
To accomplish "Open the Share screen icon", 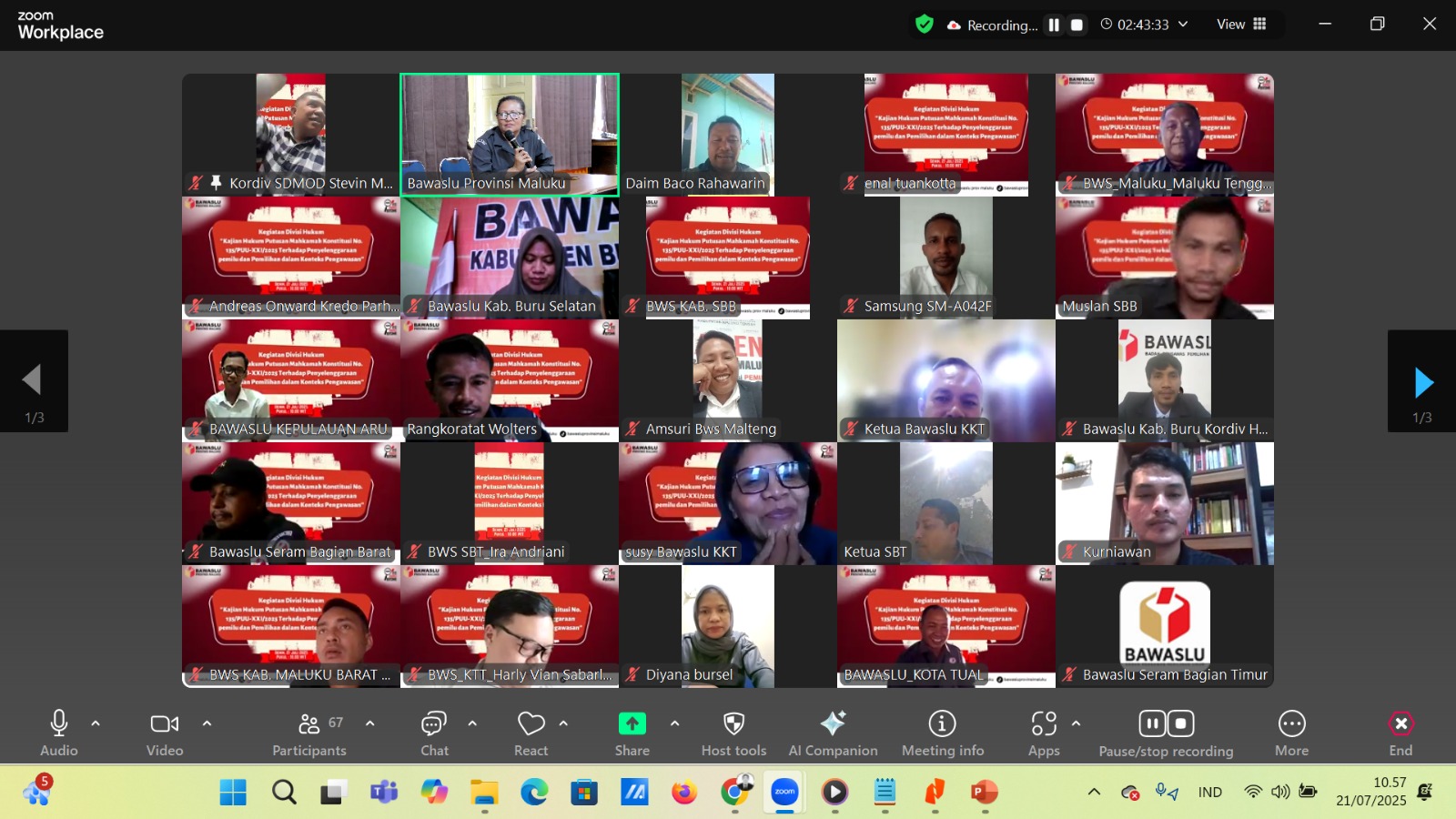I will (x=632, y=724).
